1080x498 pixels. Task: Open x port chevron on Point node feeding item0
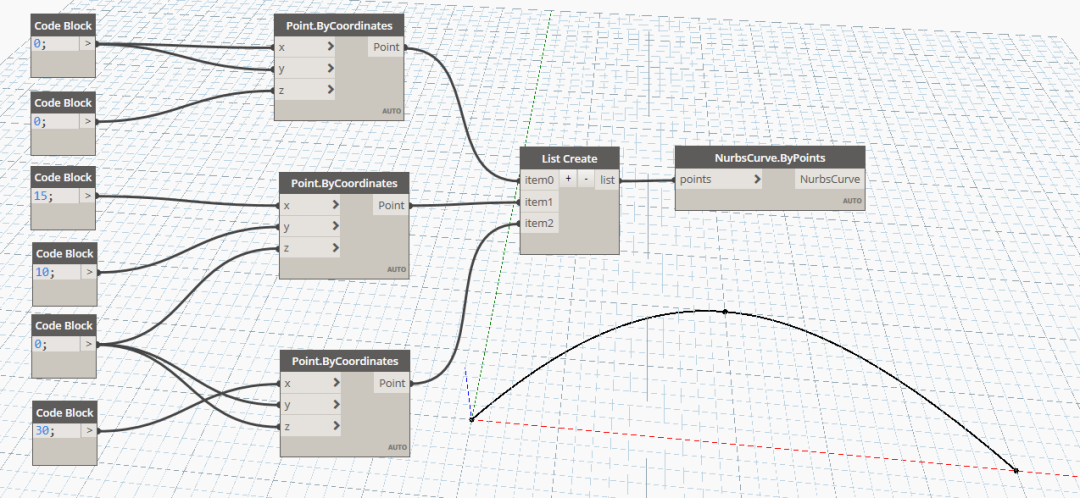(x=331, y=47)
